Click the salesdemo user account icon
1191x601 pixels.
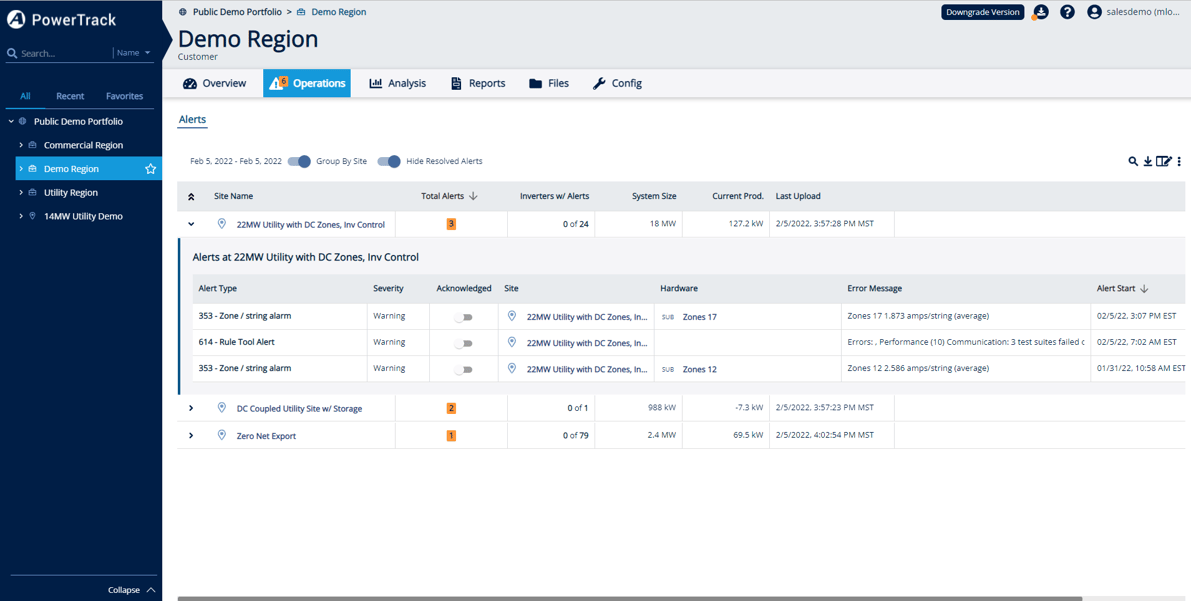1094,12
